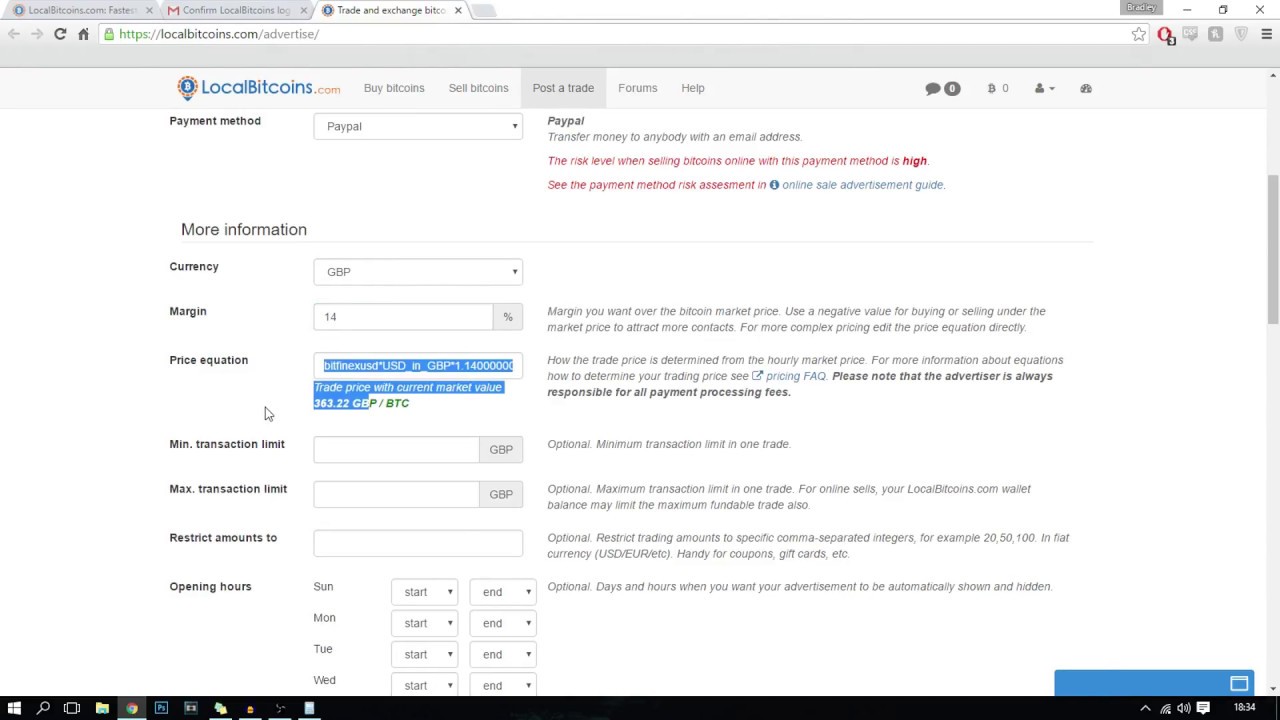Open the user profile dropdown menu
Image resolution: width=1280 pixels, height=720 pixels.
pyautogui.click(x=1044, y=88)
